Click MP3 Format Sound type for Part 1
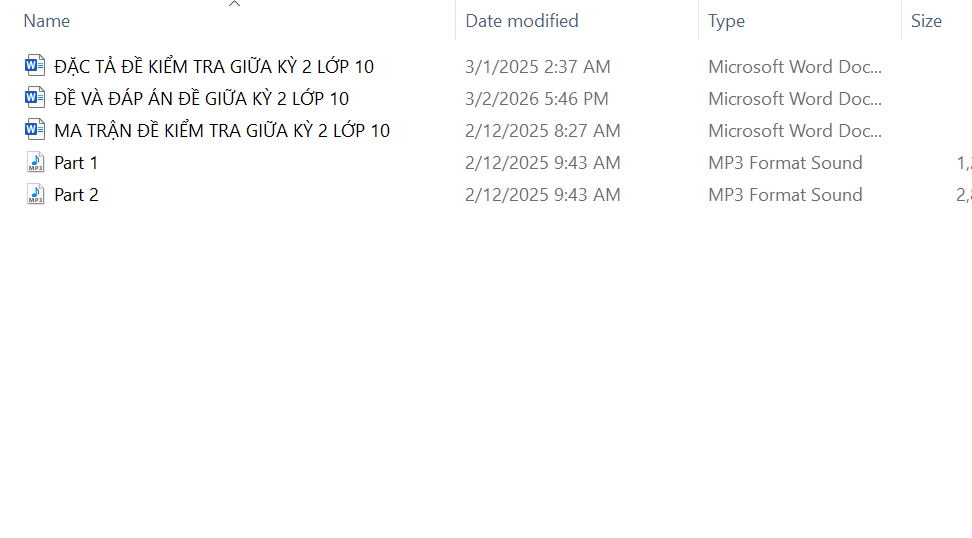The width and height of the screenshot is (972, 538). (785, 163)
